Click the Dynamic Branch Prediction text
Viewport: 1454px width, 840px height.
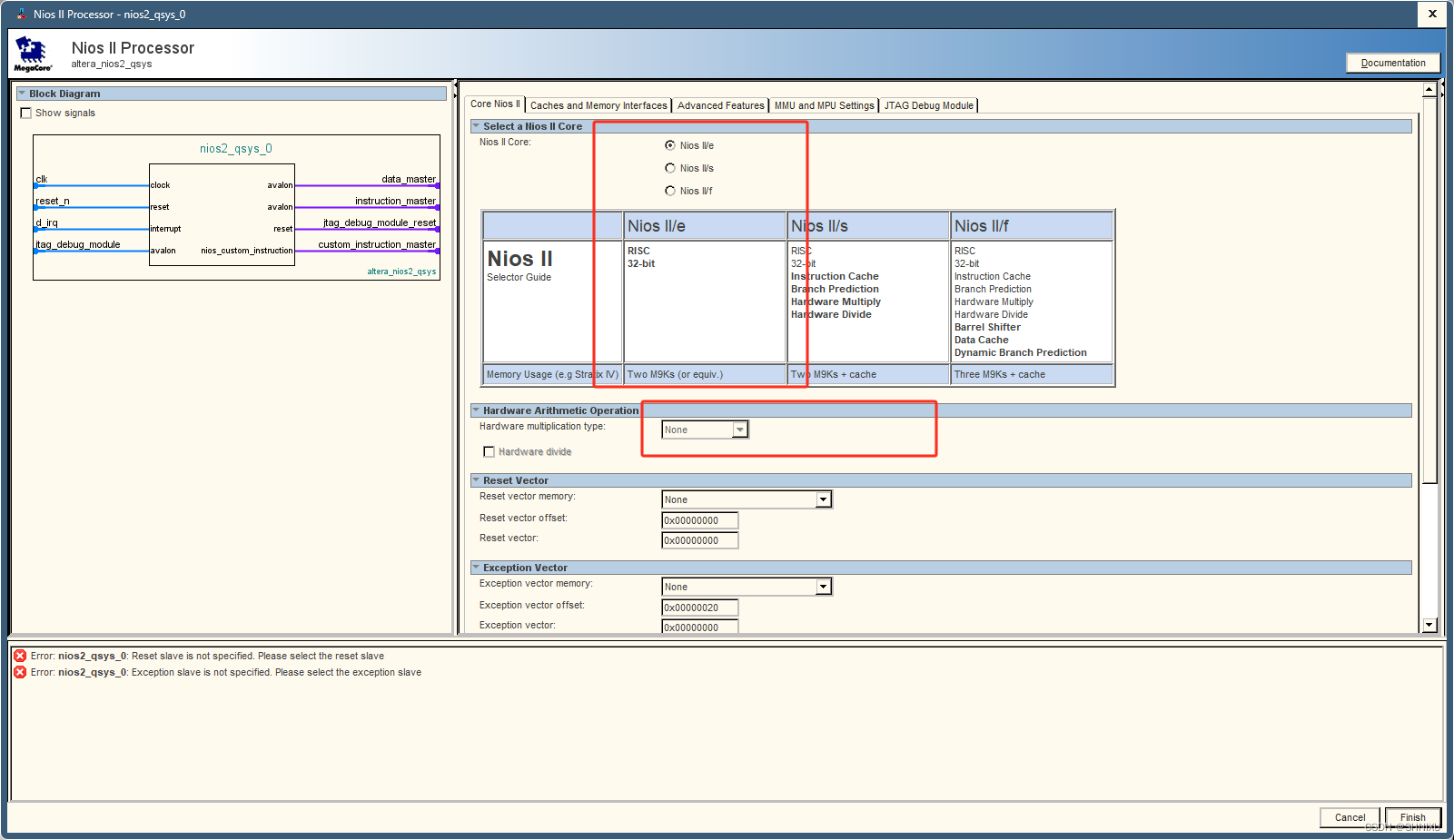(x=1020, y=352)
